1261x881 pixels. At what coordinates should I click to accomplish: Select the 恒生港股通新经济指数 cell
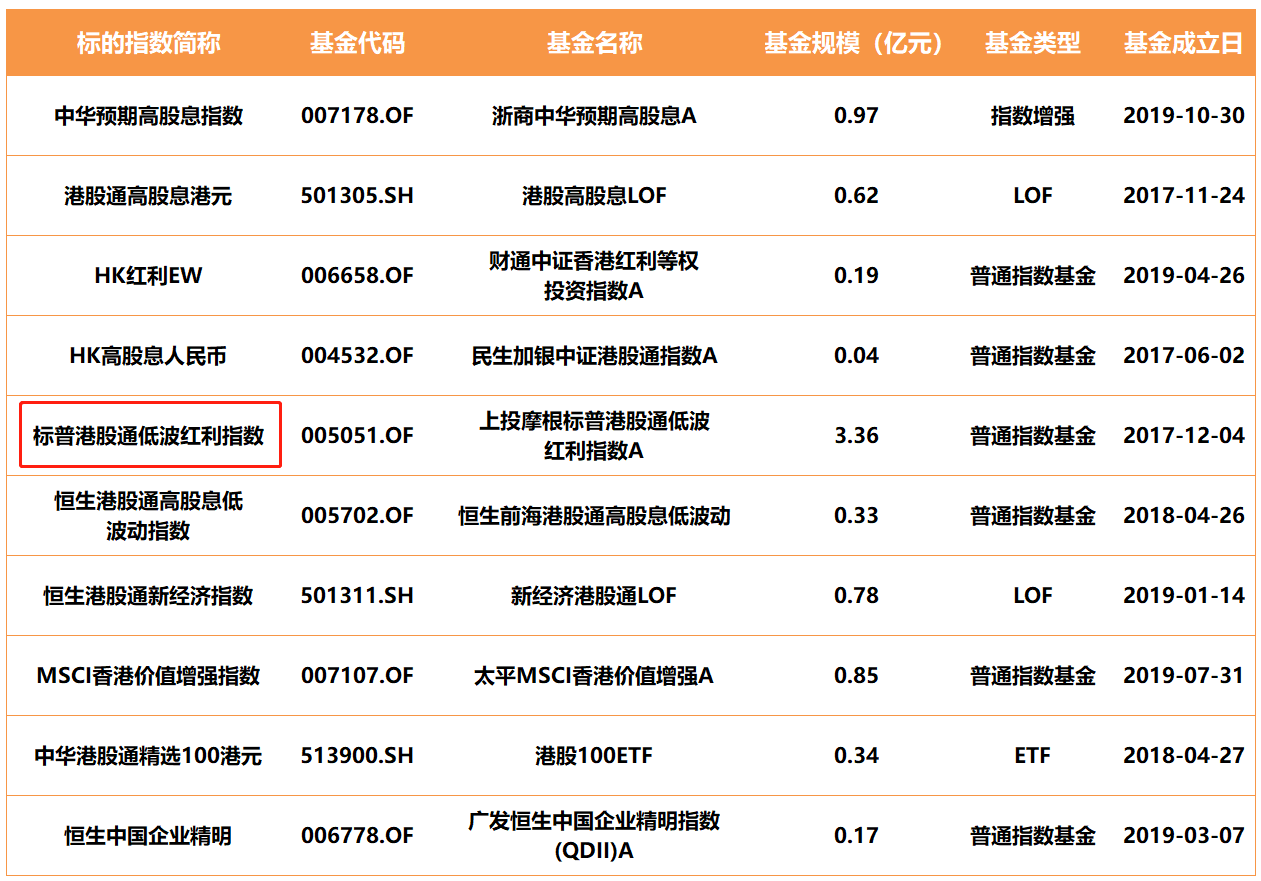149,596
